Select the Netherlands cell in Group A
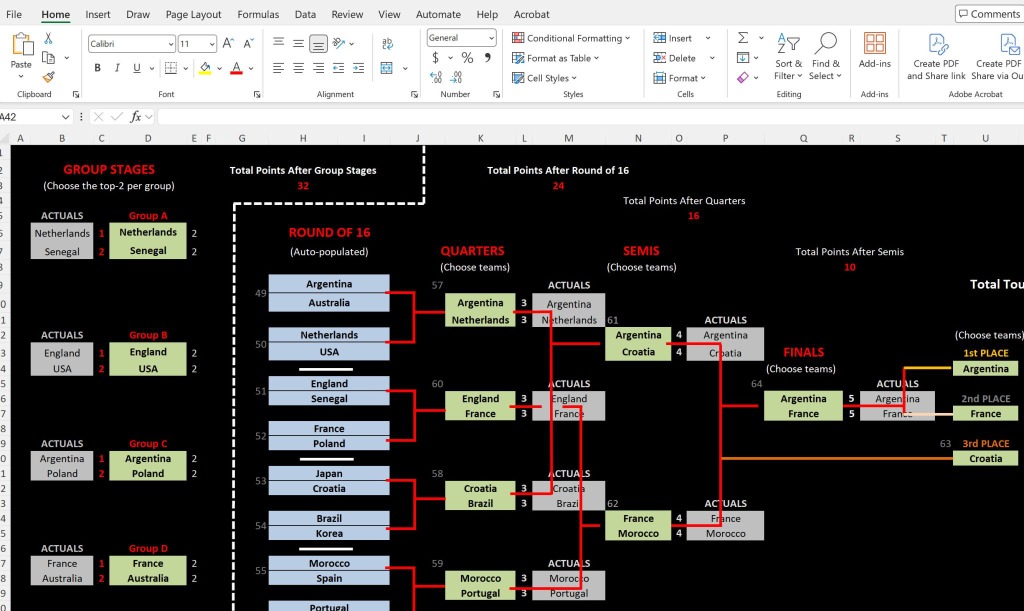Screen dimensions: 1024x611 (x=148, y=232)
